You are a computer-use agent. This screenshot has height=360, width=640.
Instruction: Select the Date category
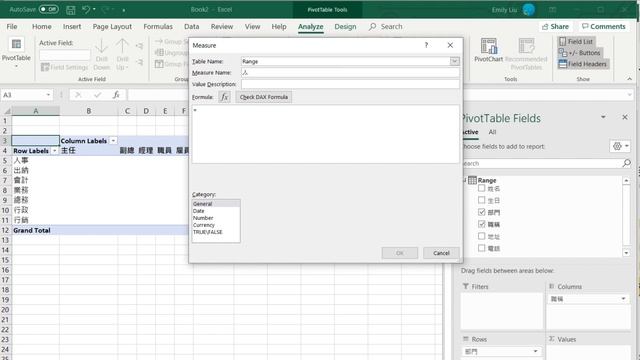(216, 211)
